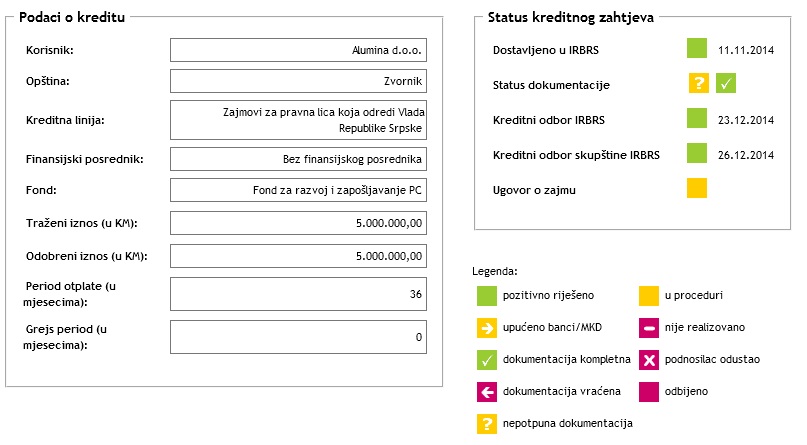Click the legend's 'u proceduri' yellow square

tap(649, 295)
